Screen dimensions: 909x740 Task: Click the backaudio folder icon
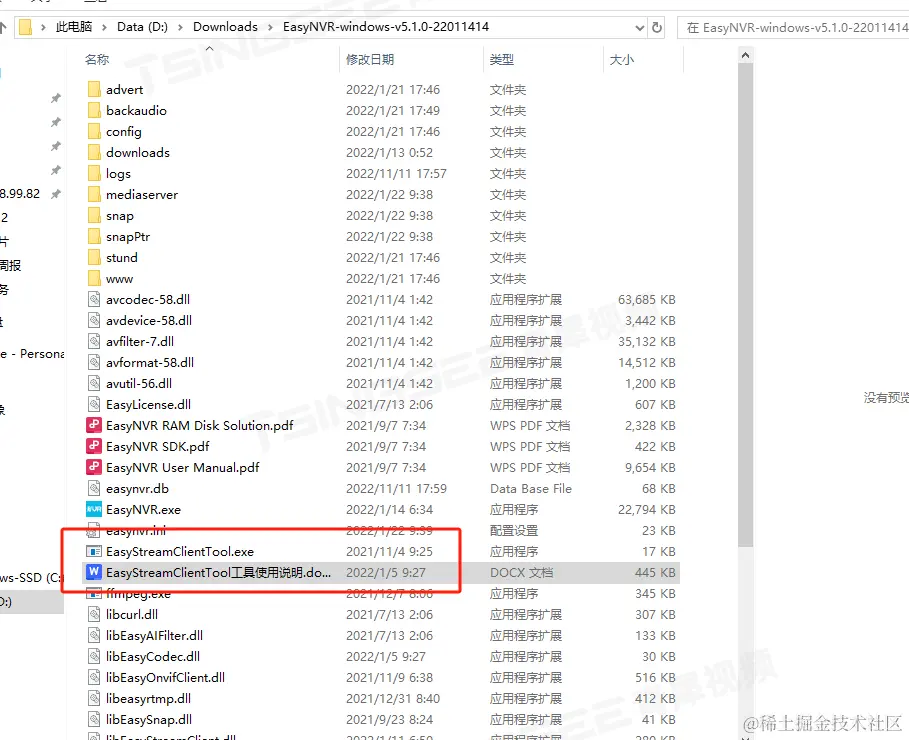point(94,110)
